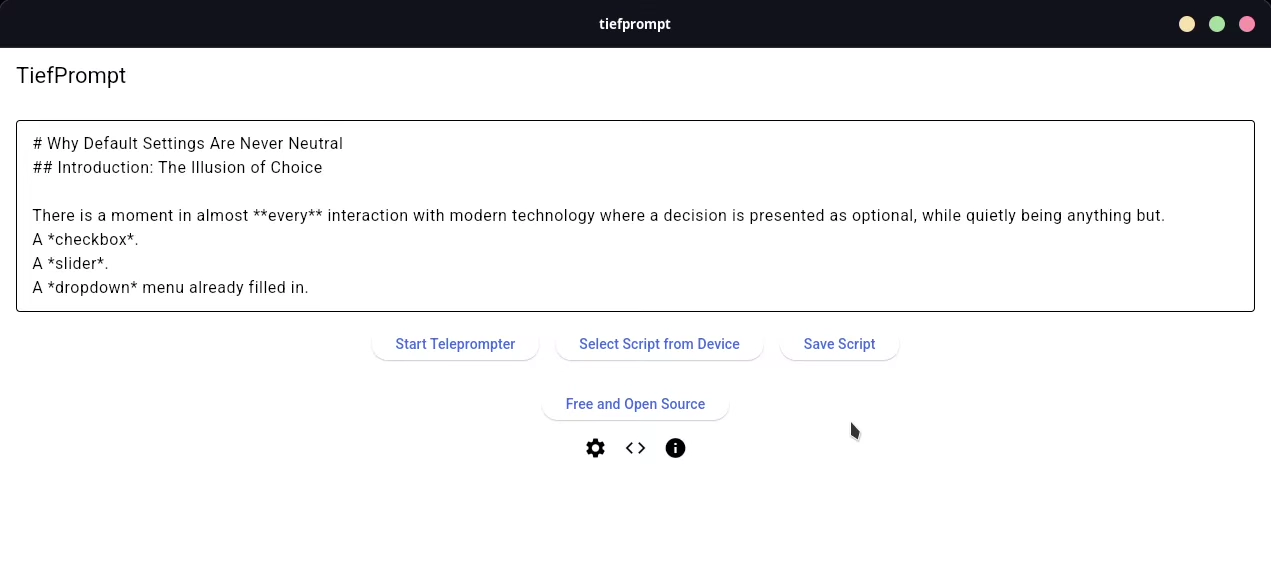Place cursor on the 'A *checkbox*.' line
The image size is (1271, 563).
click(85, 240)
